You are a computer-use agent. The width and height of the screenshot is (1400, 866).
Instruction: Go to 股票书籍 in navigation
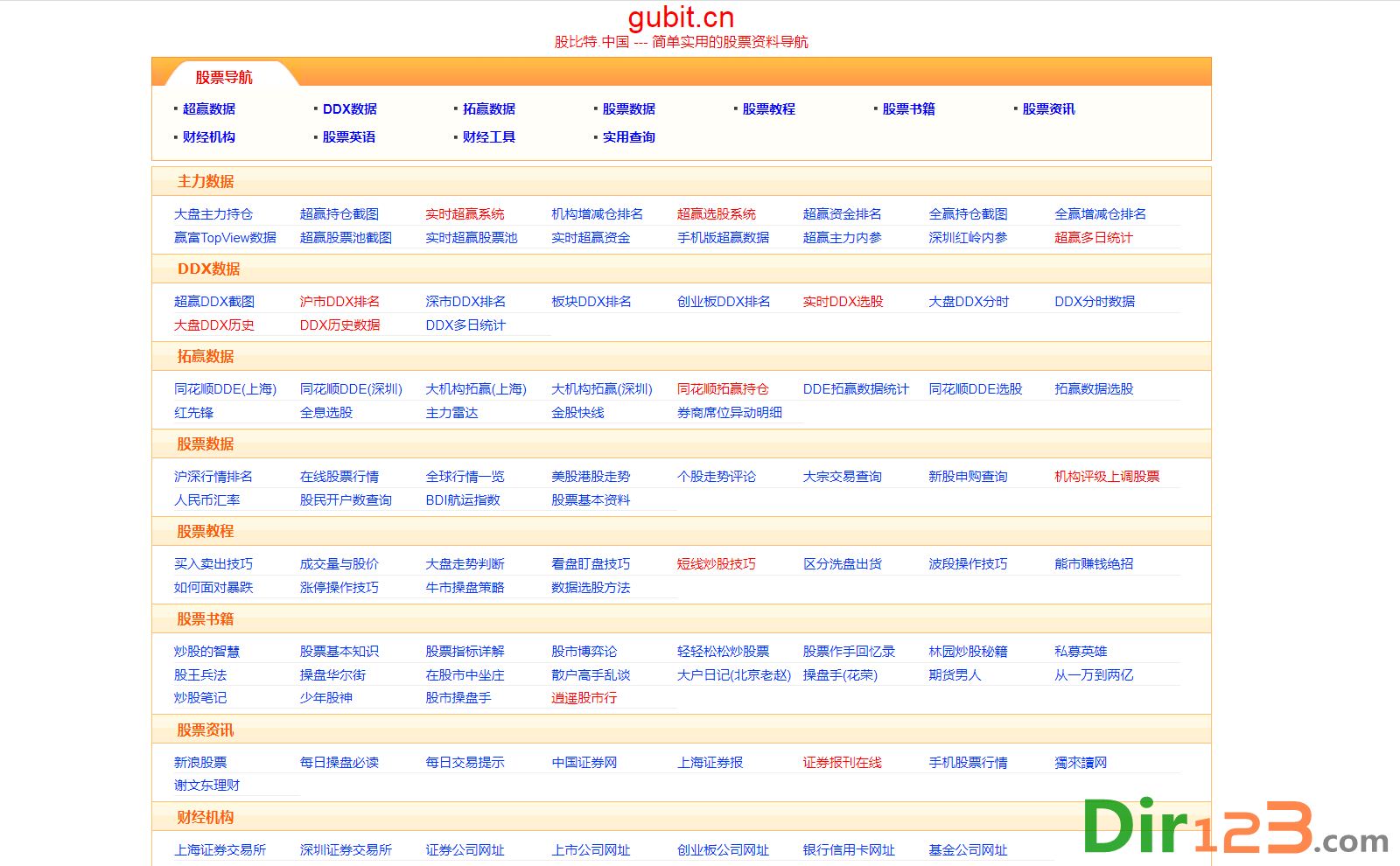point(909,109)
